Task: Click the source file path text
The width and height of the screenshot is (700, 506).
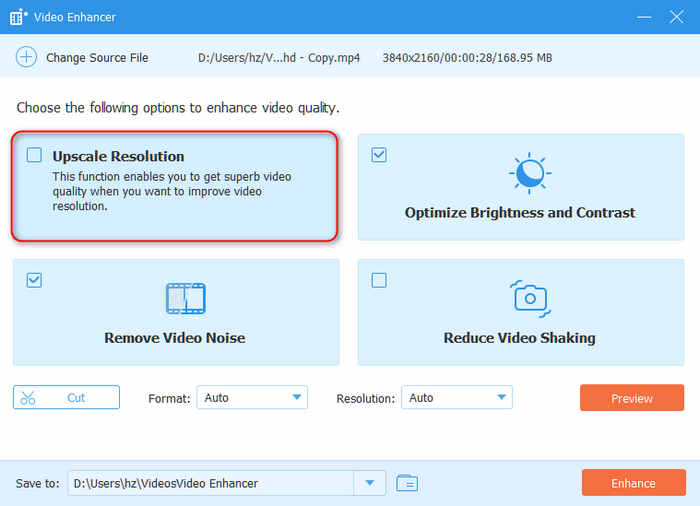Action: pos(279,58)
